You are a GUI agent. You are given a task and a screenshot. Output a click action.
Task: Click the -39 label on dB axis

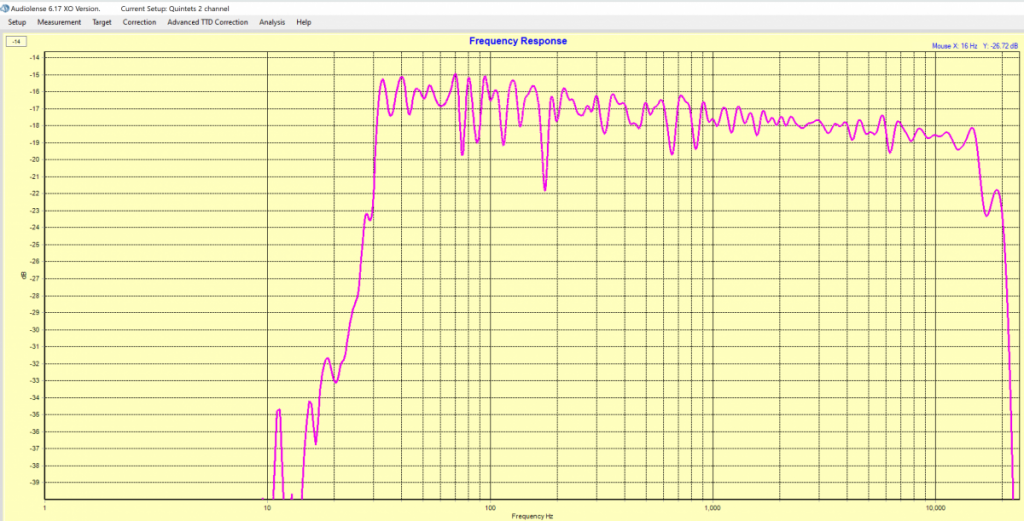(35, 482)
